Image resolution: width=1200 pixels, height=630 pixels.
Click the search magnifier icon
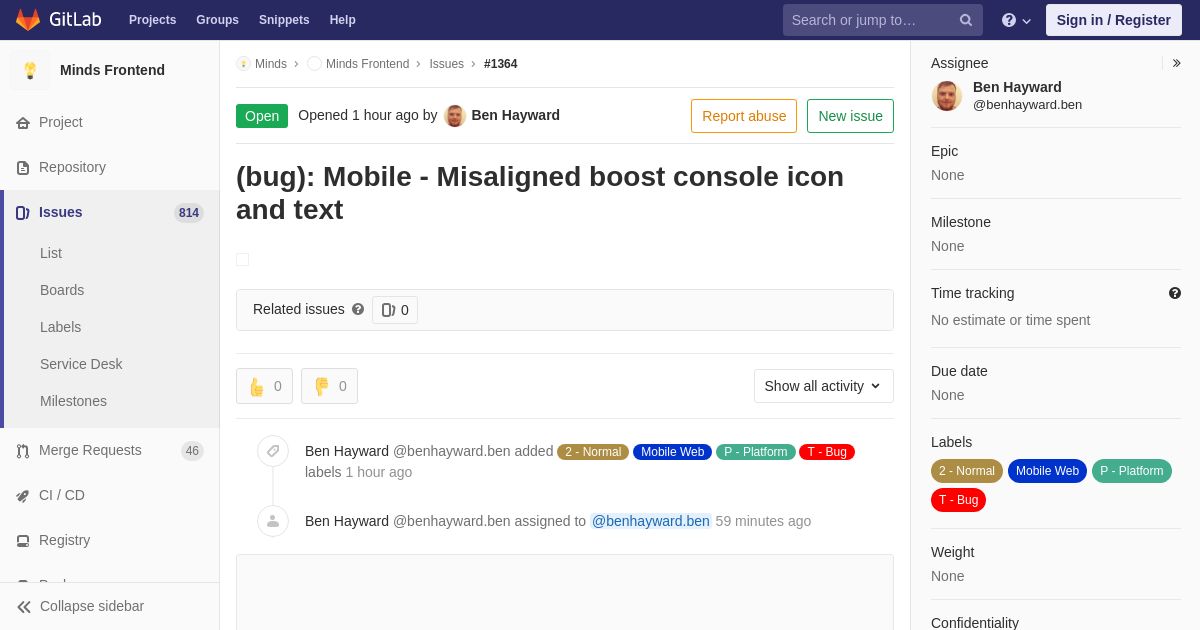[x=965, y=20]
